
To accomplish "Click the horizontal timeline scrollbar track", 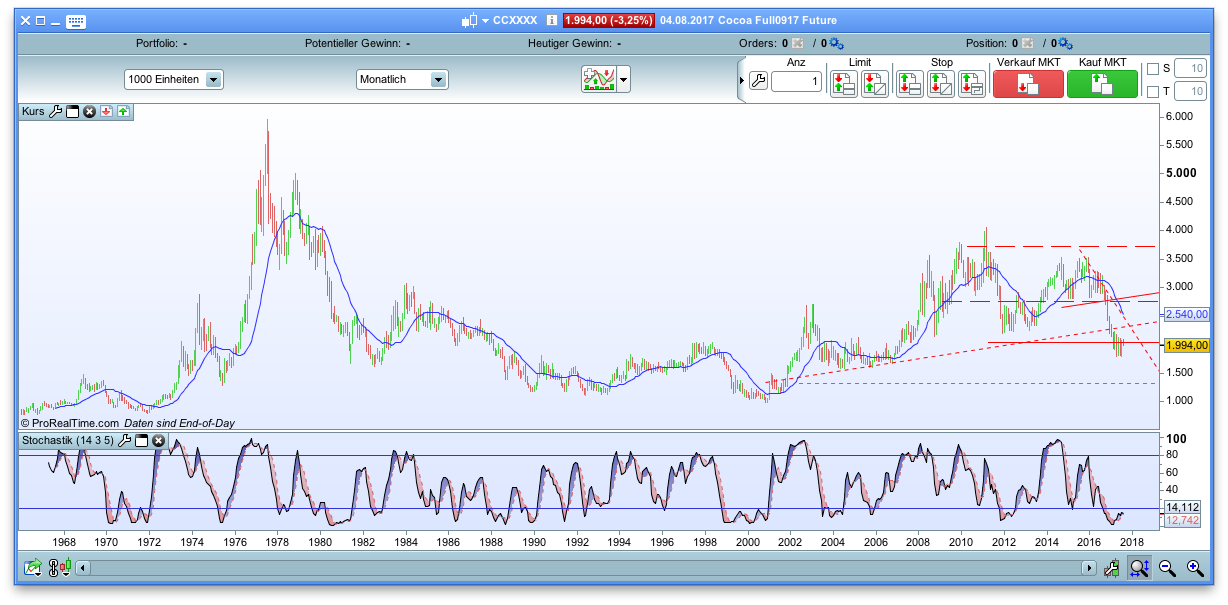I will coord(585,568).
